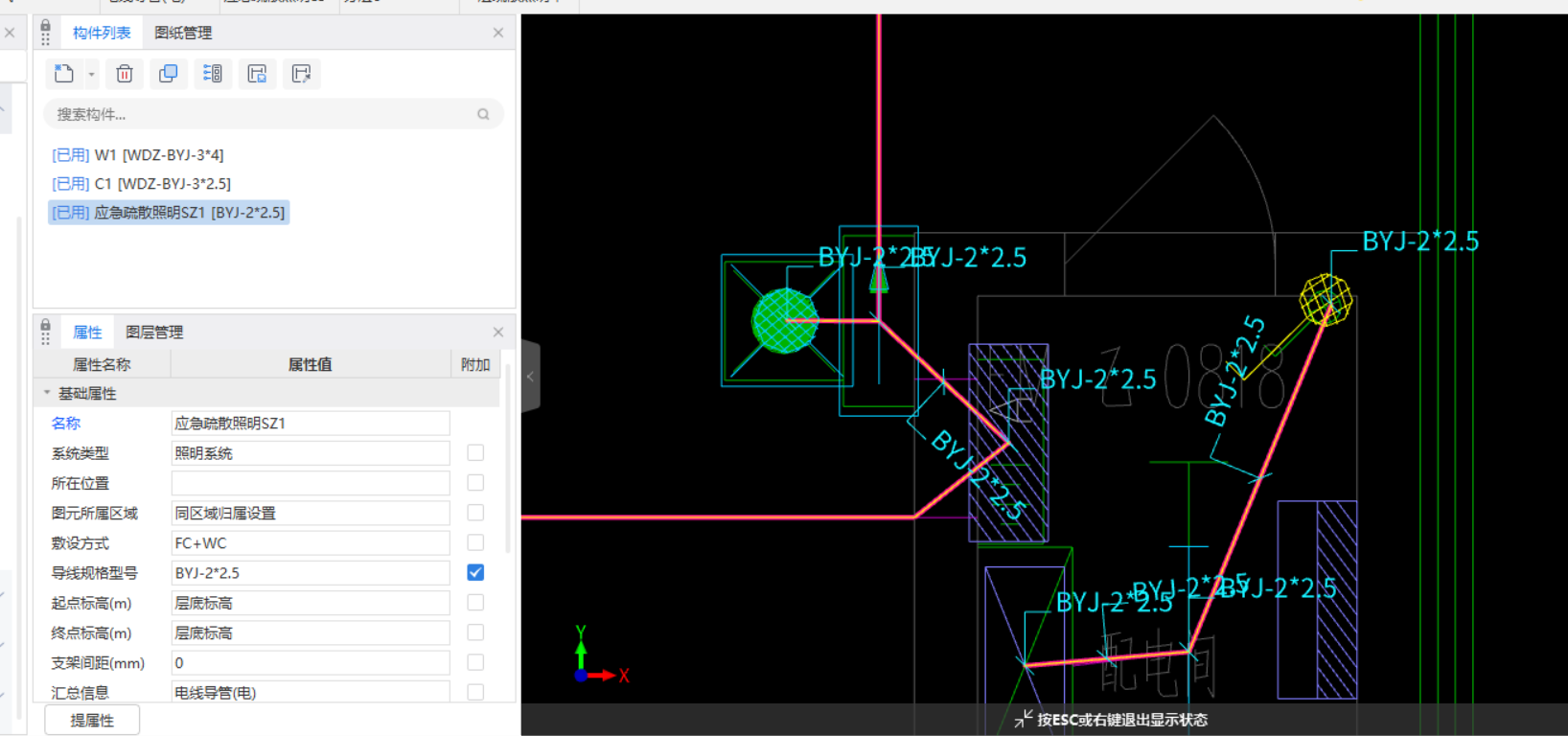The height and width of the screenshot is (736, 1568).
Task: Check the 图元所属区域 附加 checkbox
Action: pyautogui.click(x=475, y=513)
